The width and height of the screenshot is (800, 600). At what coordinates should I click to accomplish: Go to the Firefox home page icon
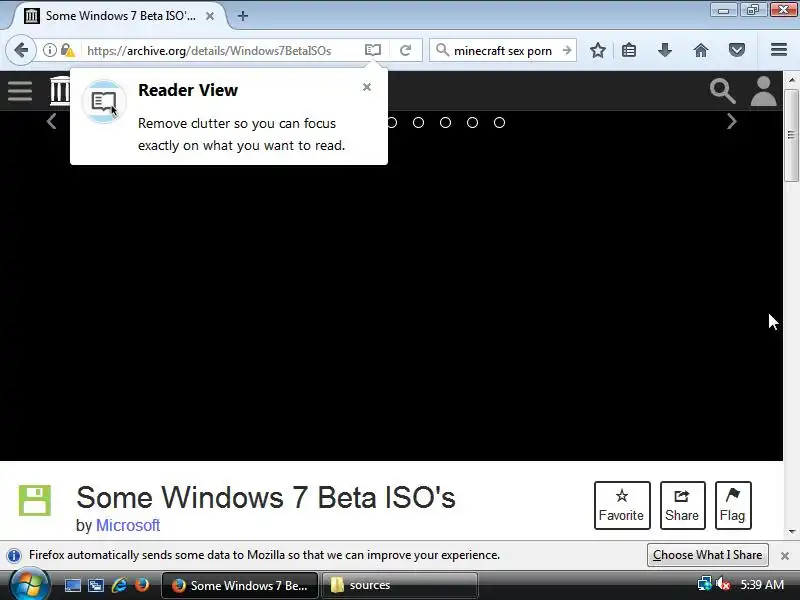click(701, 50)
